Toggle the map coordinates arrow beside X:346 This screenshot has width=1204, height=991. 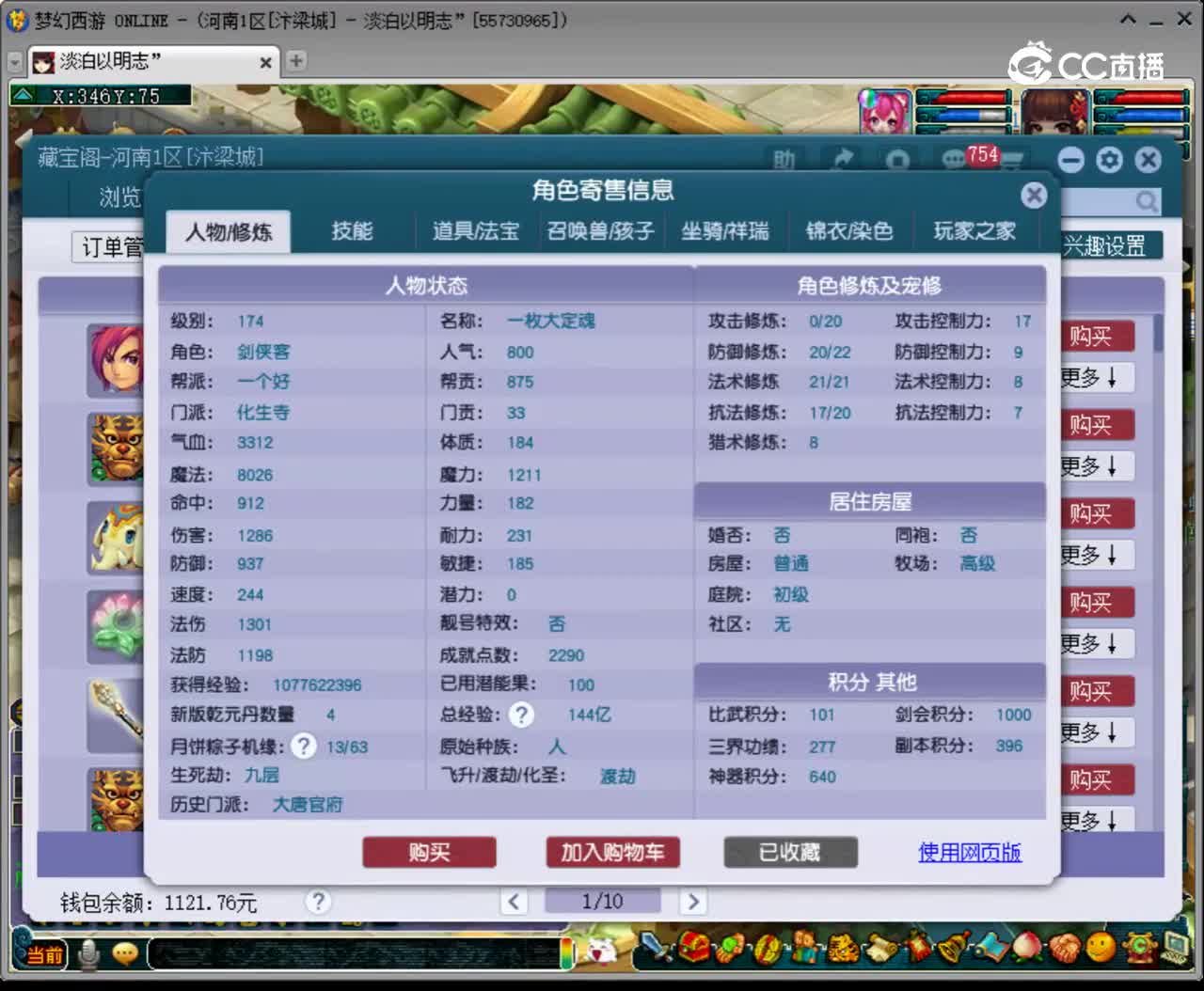pyautogui.click(x=24, y=95)
